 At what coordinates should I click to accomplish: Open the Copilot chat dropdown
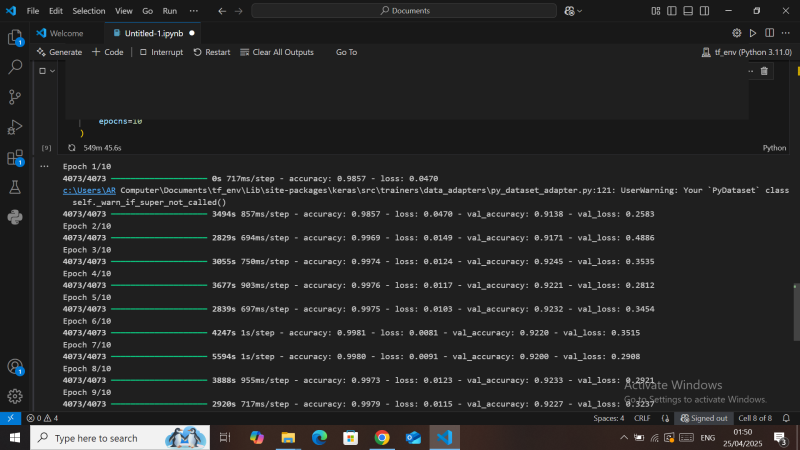[x=573, y=11]
